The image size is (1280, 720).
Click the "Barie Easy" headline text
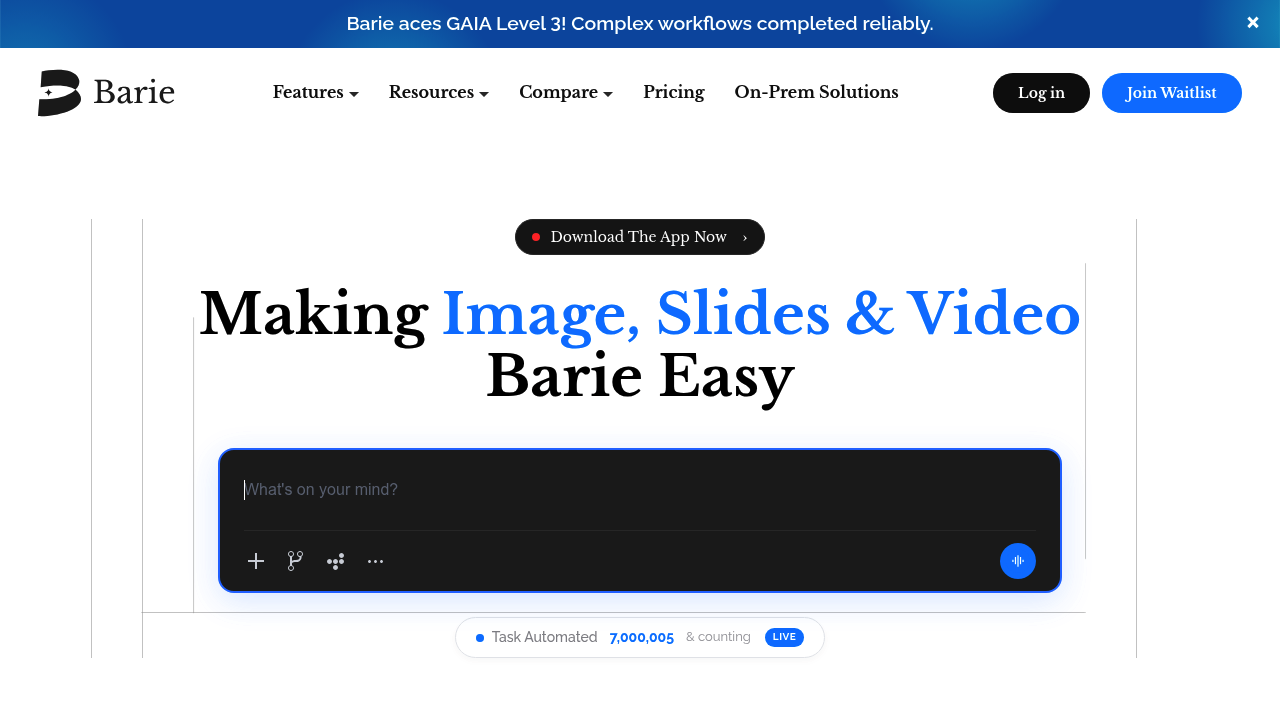pyautogui.click(x=640, y=377)
